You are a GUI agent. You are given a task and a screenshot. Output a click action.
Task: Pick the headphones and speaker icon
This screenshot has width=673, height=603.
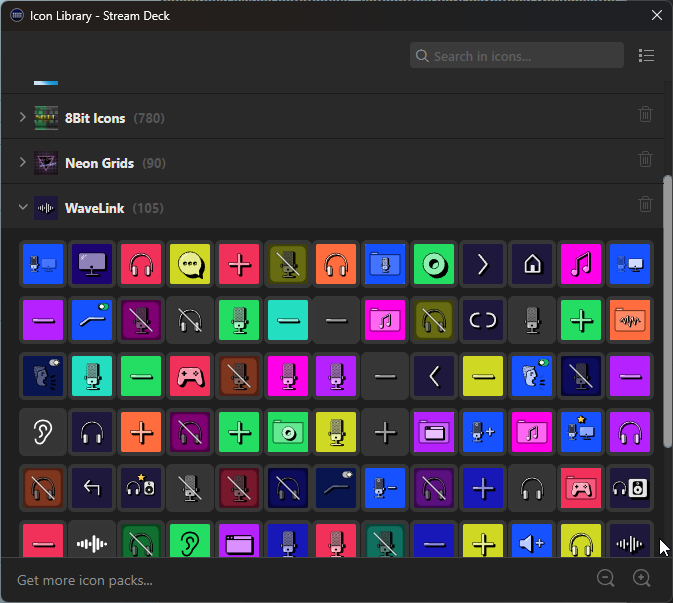(630, 488)
